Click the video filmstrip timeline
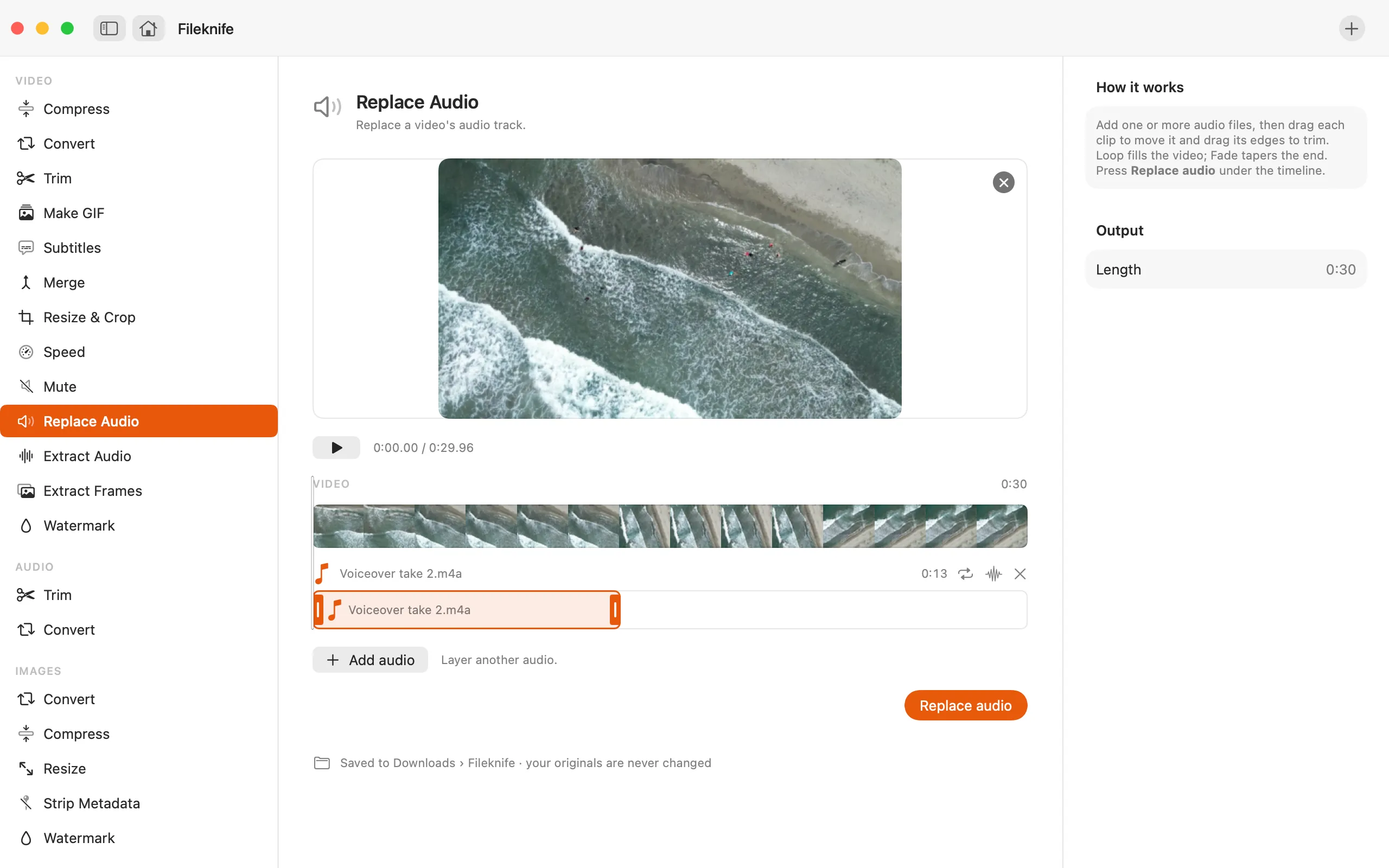1389x868 pixels. point(670,526)
